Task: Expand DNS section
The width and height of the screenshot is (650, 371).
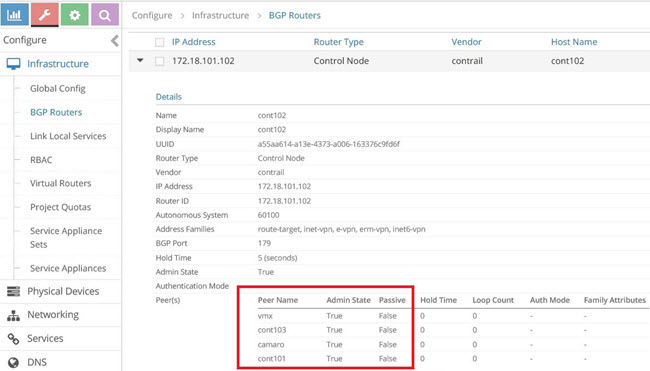Action: point(37,362)
